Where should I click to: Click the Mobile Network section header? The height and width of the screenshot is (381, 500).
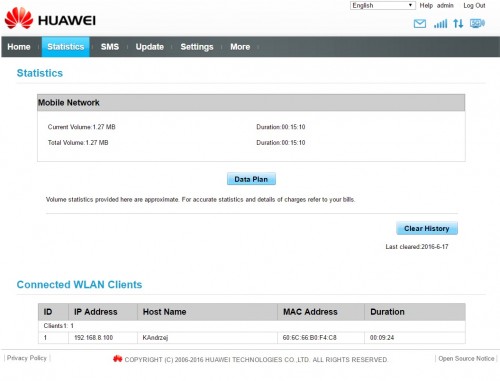point(251,103)
